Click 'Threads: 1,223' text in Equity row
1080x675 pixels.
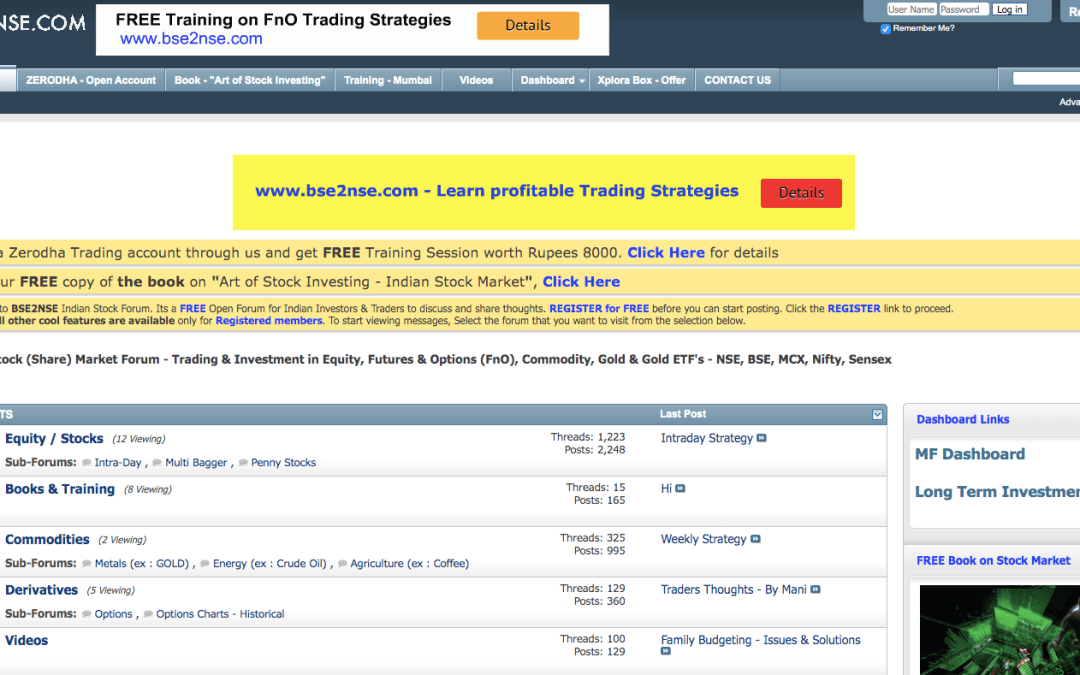(x=588, y=437)
